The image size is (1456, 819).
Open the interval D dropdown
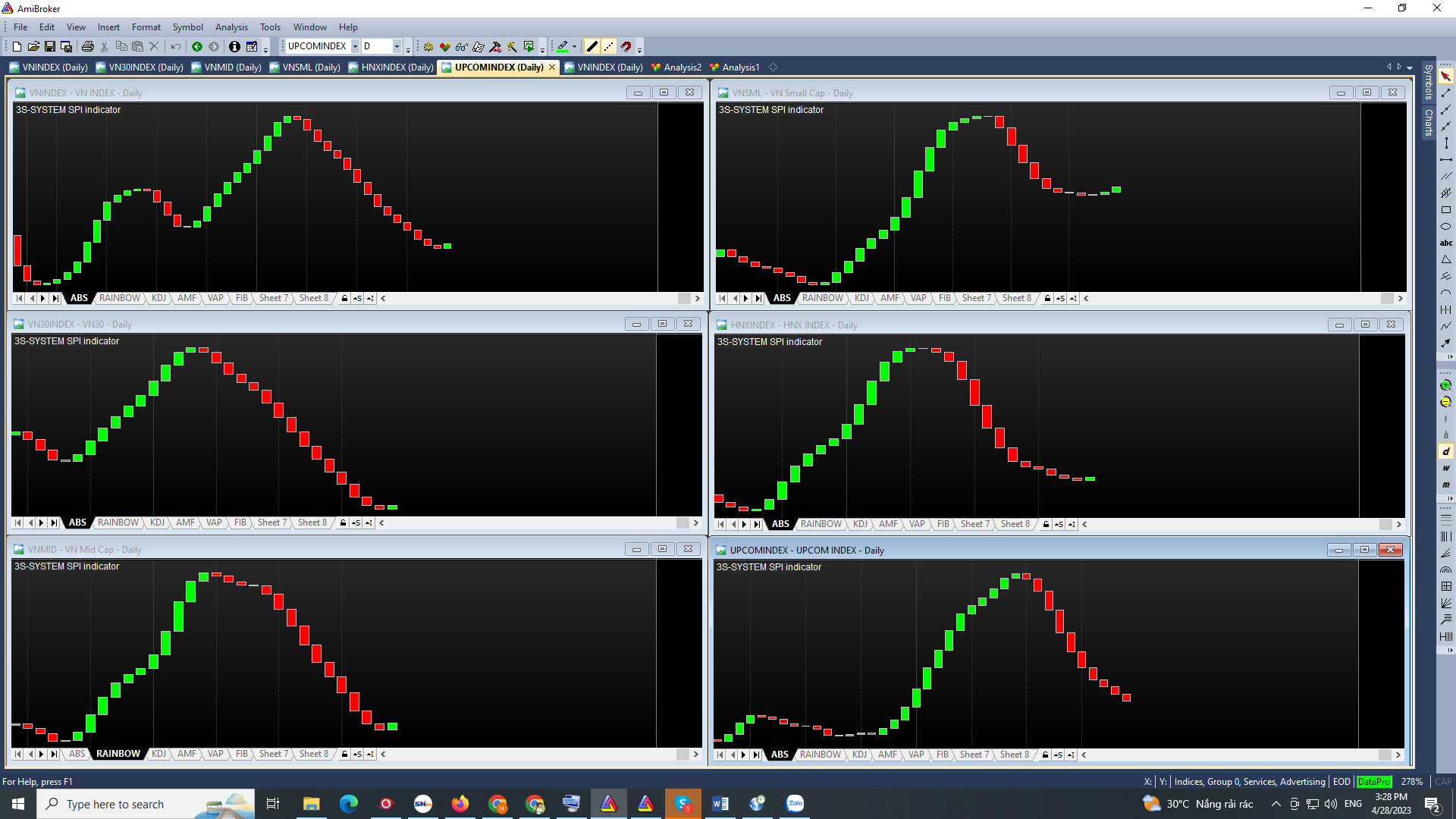click(396, 47)
